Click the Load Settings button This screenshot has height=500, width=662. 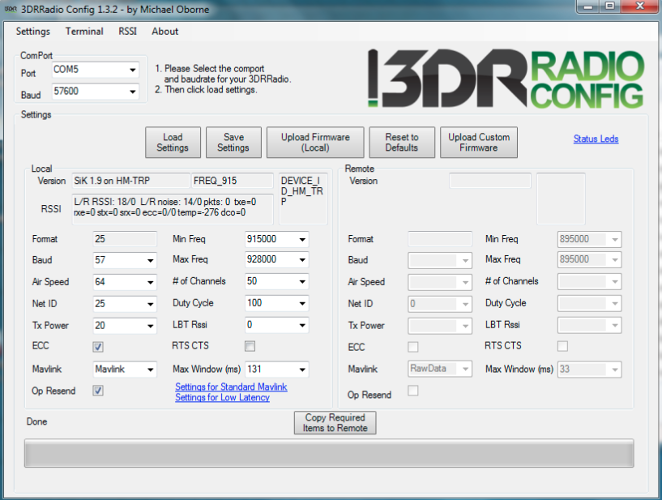tap(173, 142)
